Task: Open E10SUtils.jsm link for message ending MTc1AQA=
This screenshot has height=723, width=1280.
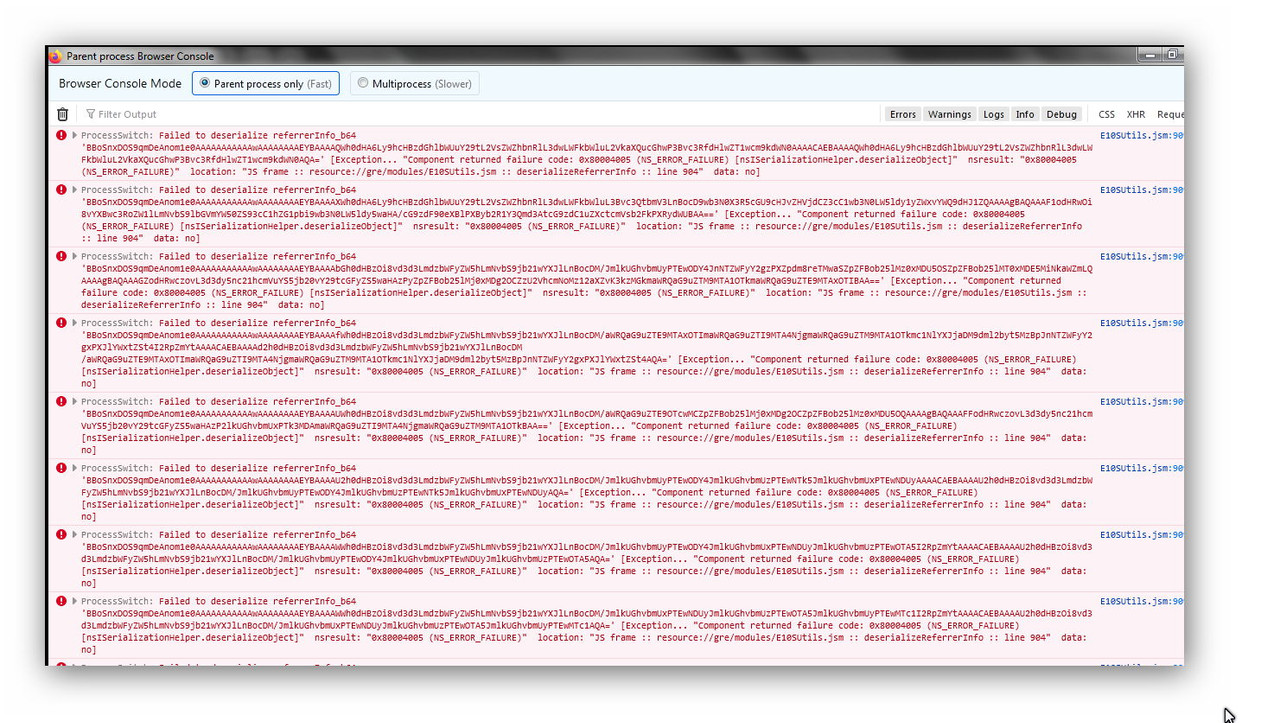Action: [1141, 602]
